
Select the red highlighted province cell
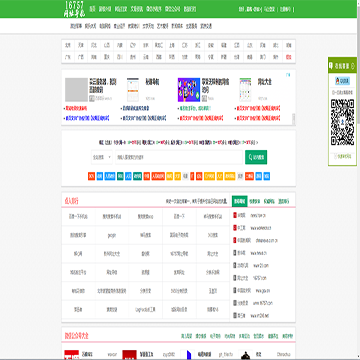(288, 57)
